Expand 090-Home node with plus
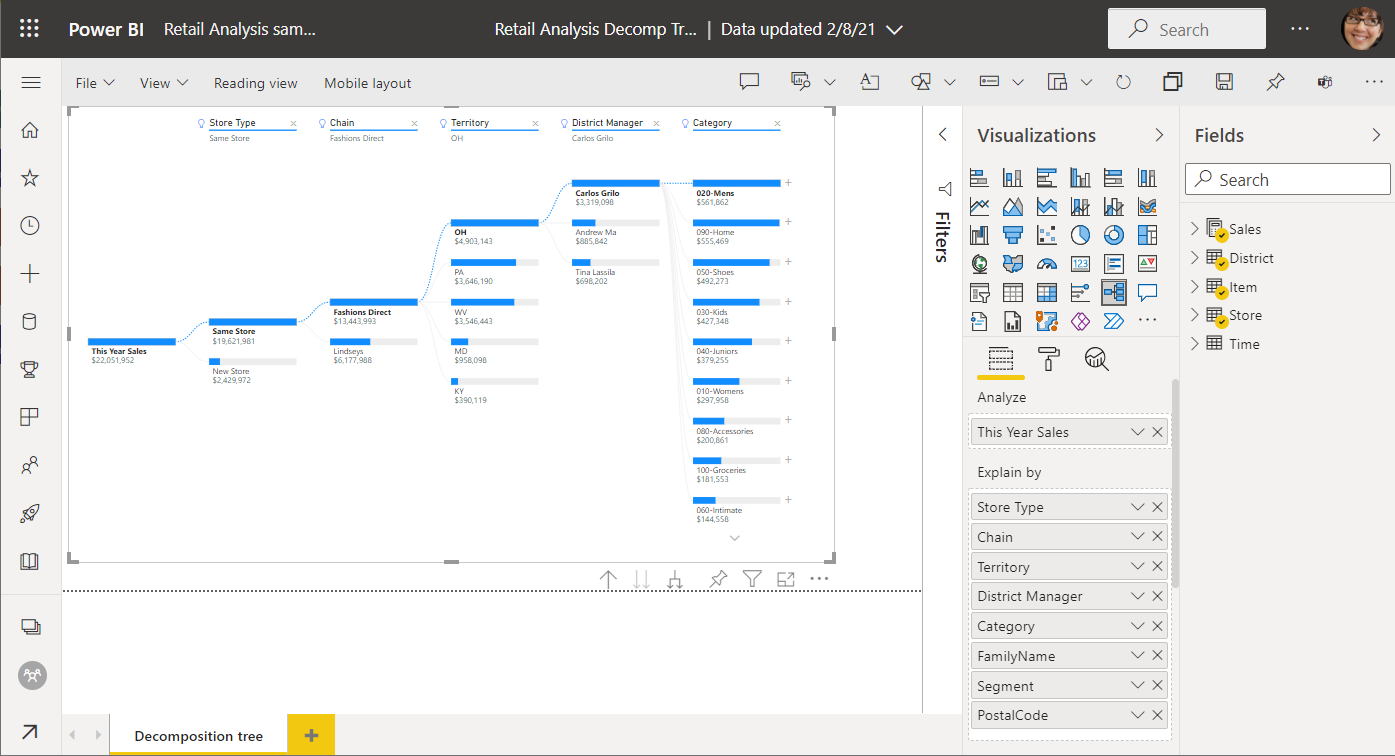The height and width of the screenshot is (756, 1395). pos(788,222)
